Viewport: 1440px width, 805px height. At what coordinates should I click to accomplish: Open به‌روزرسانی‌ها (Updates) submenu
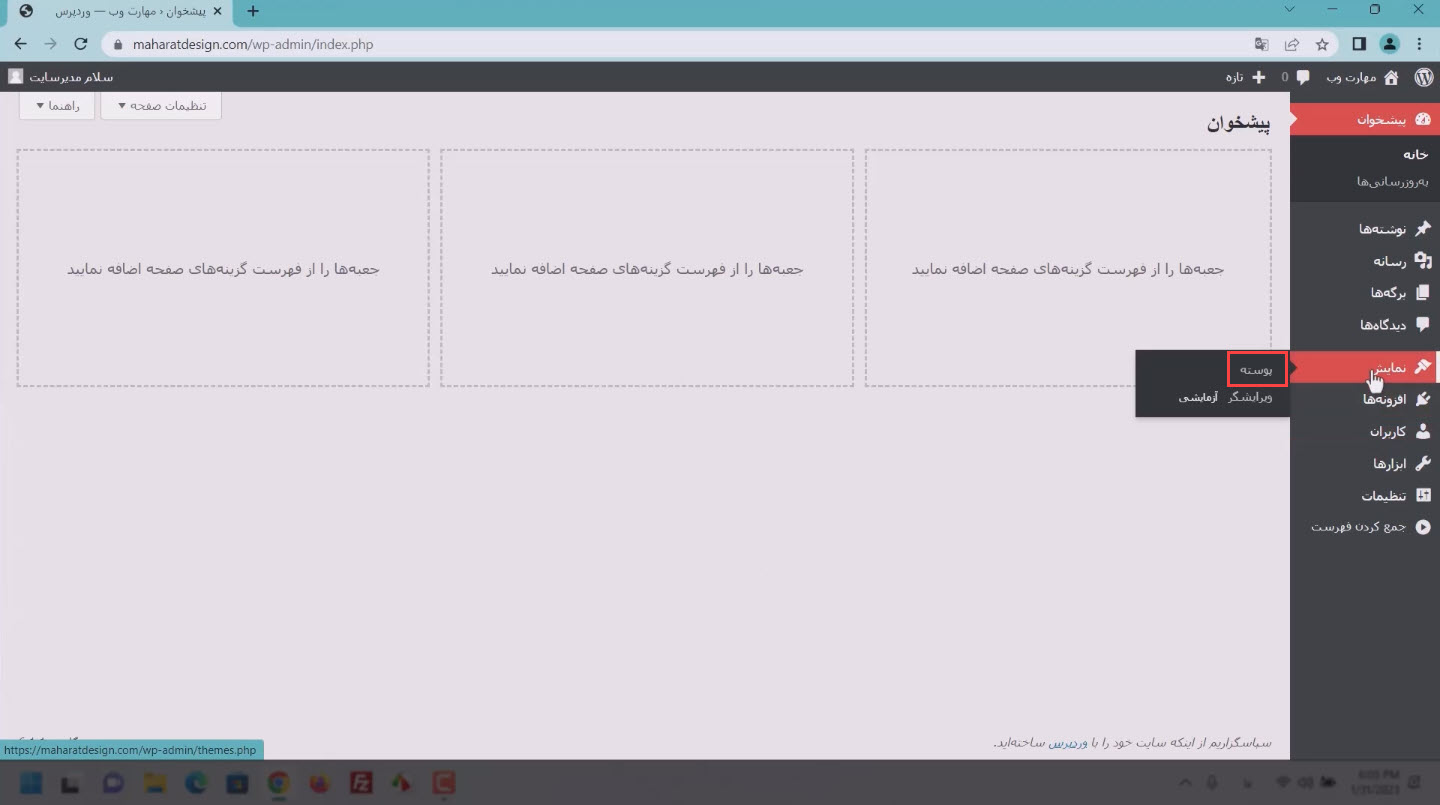(x=1392, y=181)
